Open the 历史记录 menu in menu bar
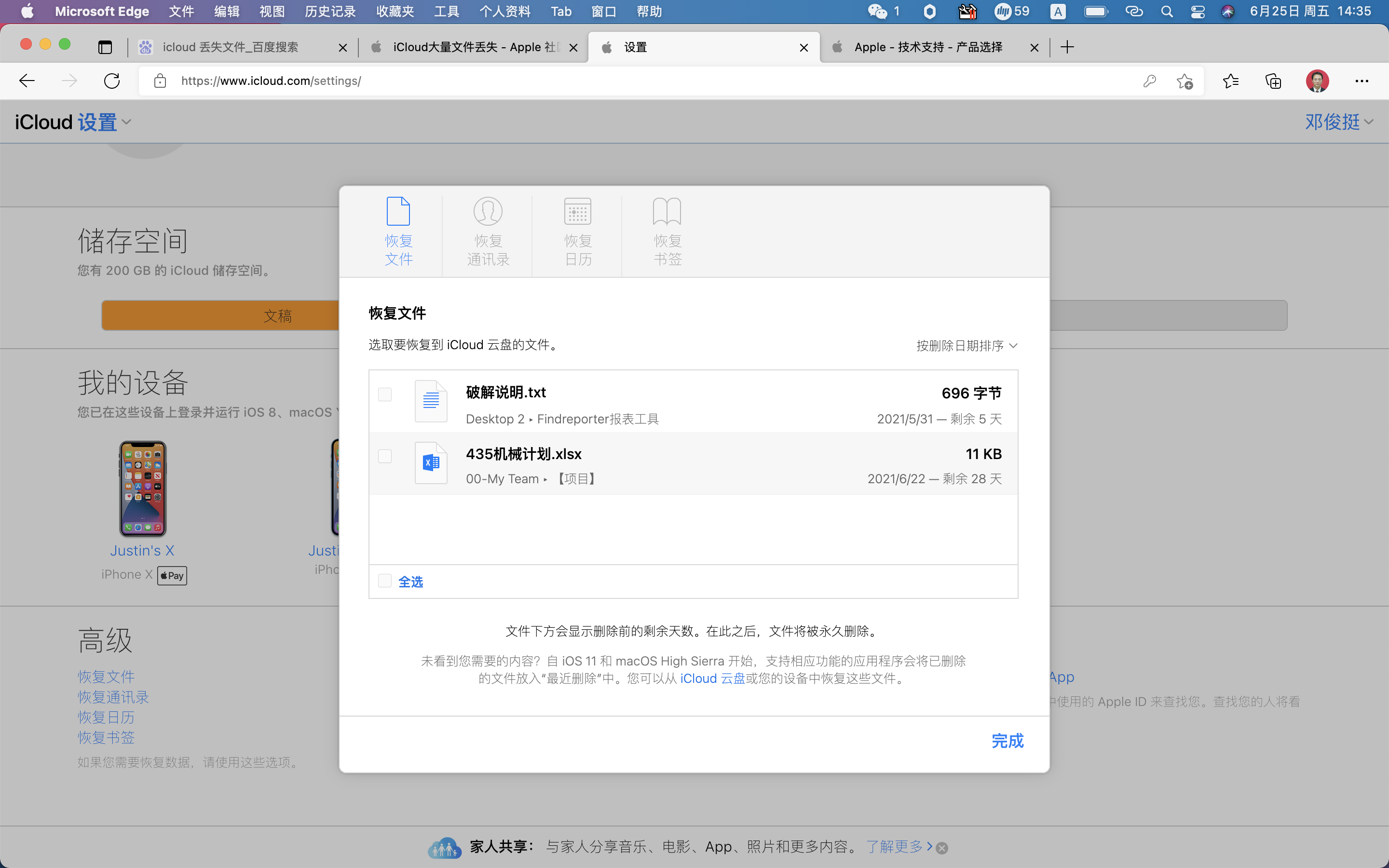 click(x=330, y=12)
